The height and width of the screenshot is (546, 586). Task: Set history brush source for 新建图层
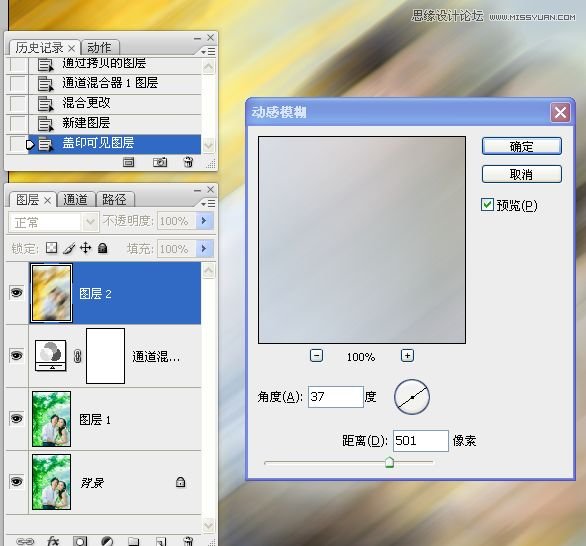(18, 123)
